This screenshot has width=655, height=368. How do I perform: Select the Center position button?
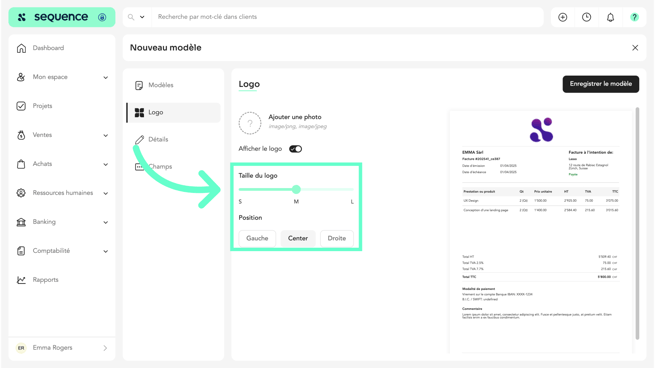(x=298, y=239)
